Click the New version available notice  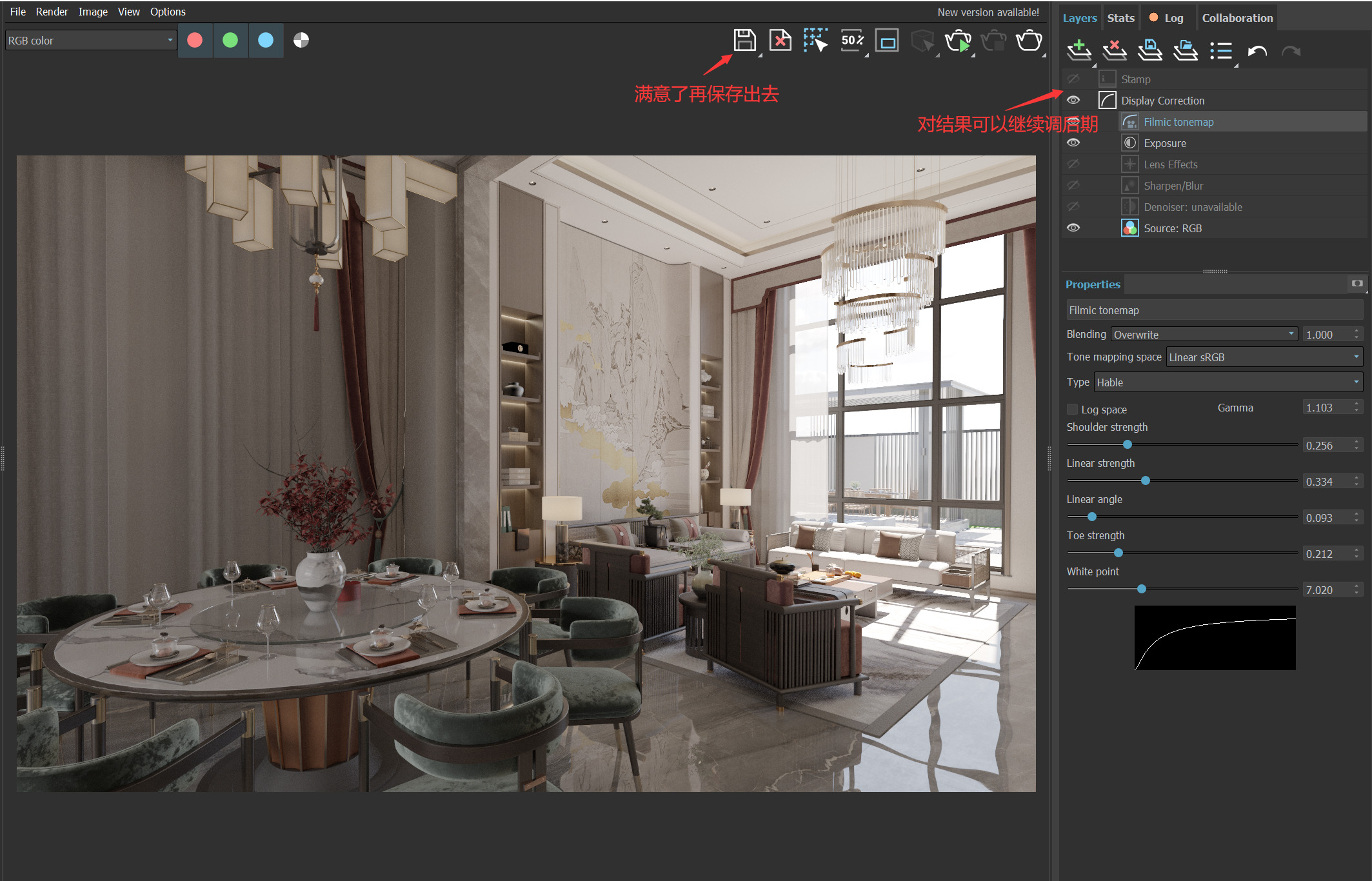pos(988,12)
